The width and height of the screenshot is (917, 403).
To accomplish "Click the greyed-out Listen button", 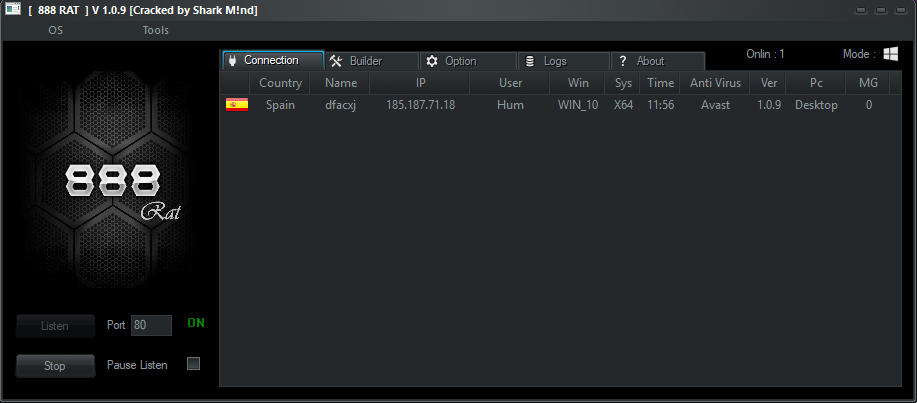I will (x=55, y=326).
